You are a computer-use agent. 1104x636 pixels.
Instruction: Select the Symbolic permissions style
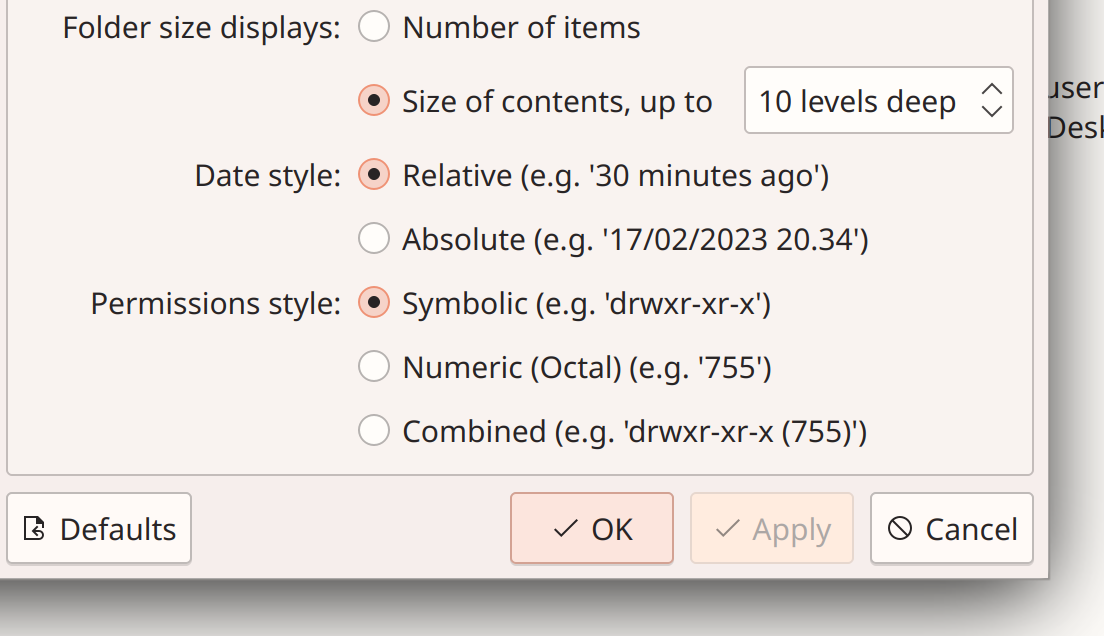tap(373, 302)
